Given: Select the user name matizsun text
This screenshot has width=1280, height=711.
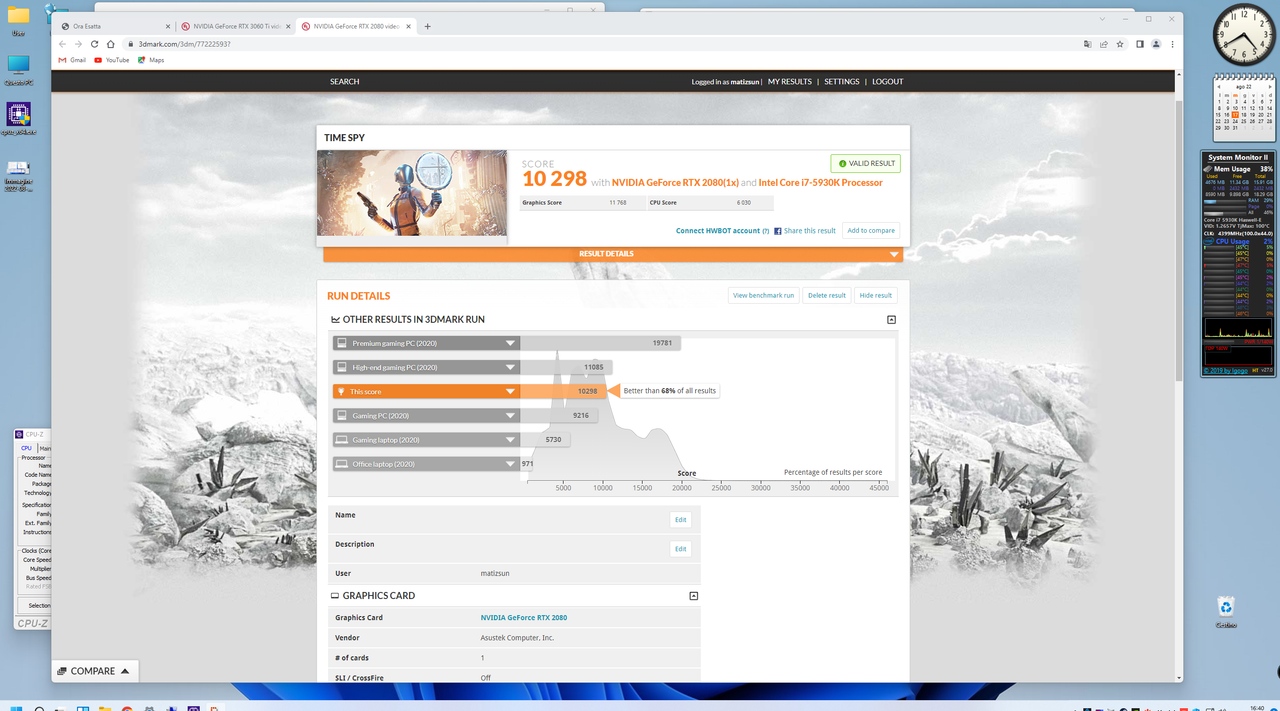Looking at the screenshot, I should pyautogui.click(x=494, y=573).
